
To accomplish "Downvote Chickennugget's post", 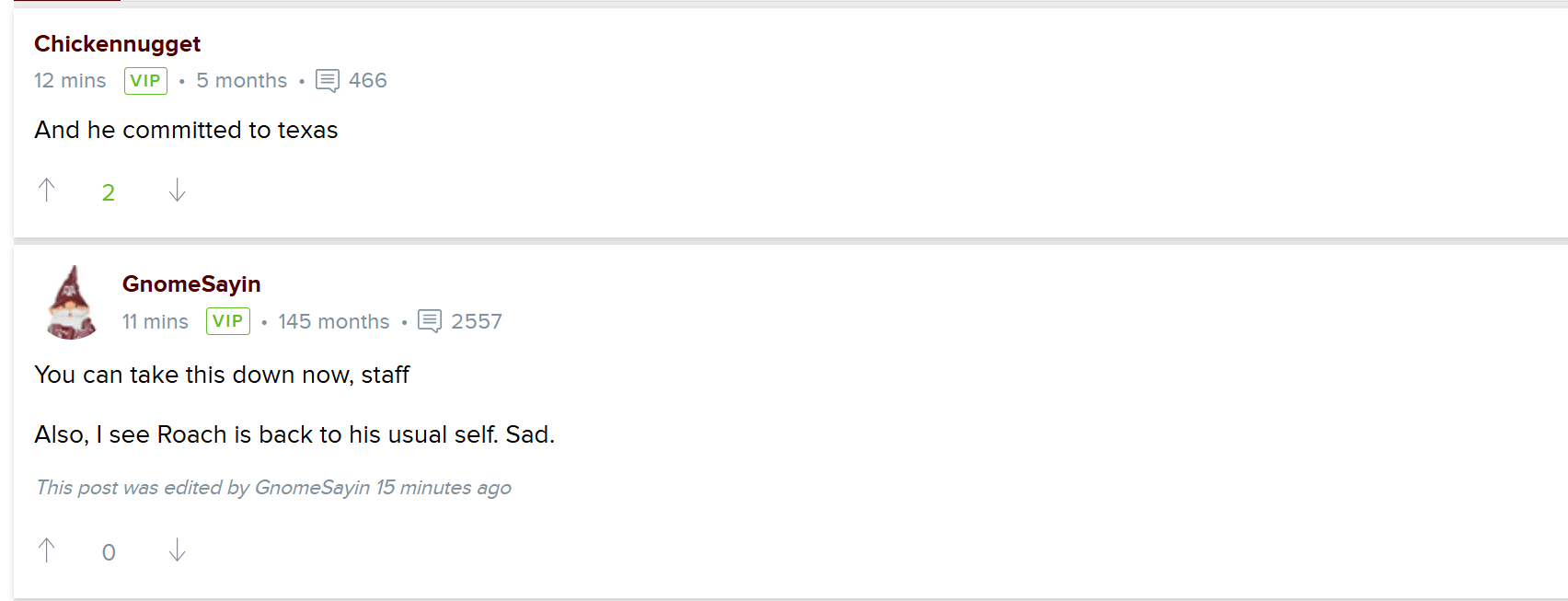I will tap(178, 191).
